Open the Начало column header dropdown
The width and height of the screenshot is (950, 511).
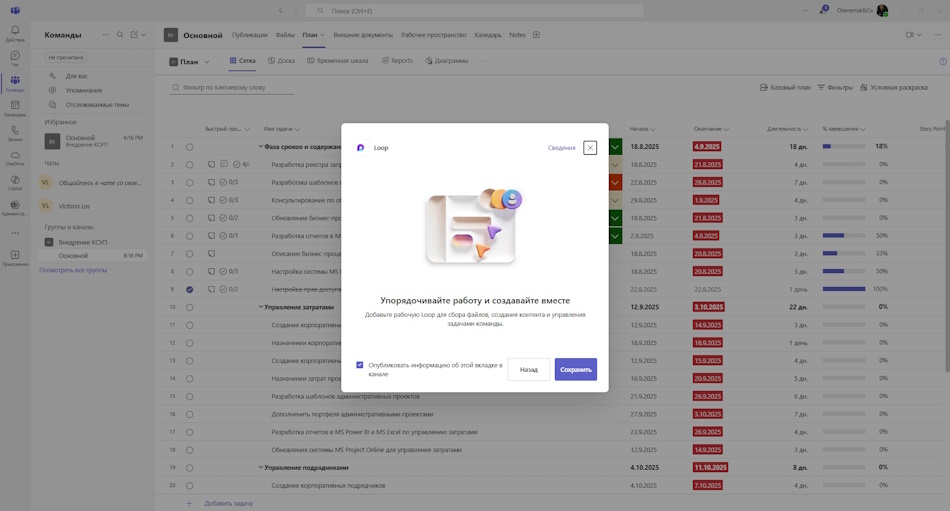click(653, 129)
